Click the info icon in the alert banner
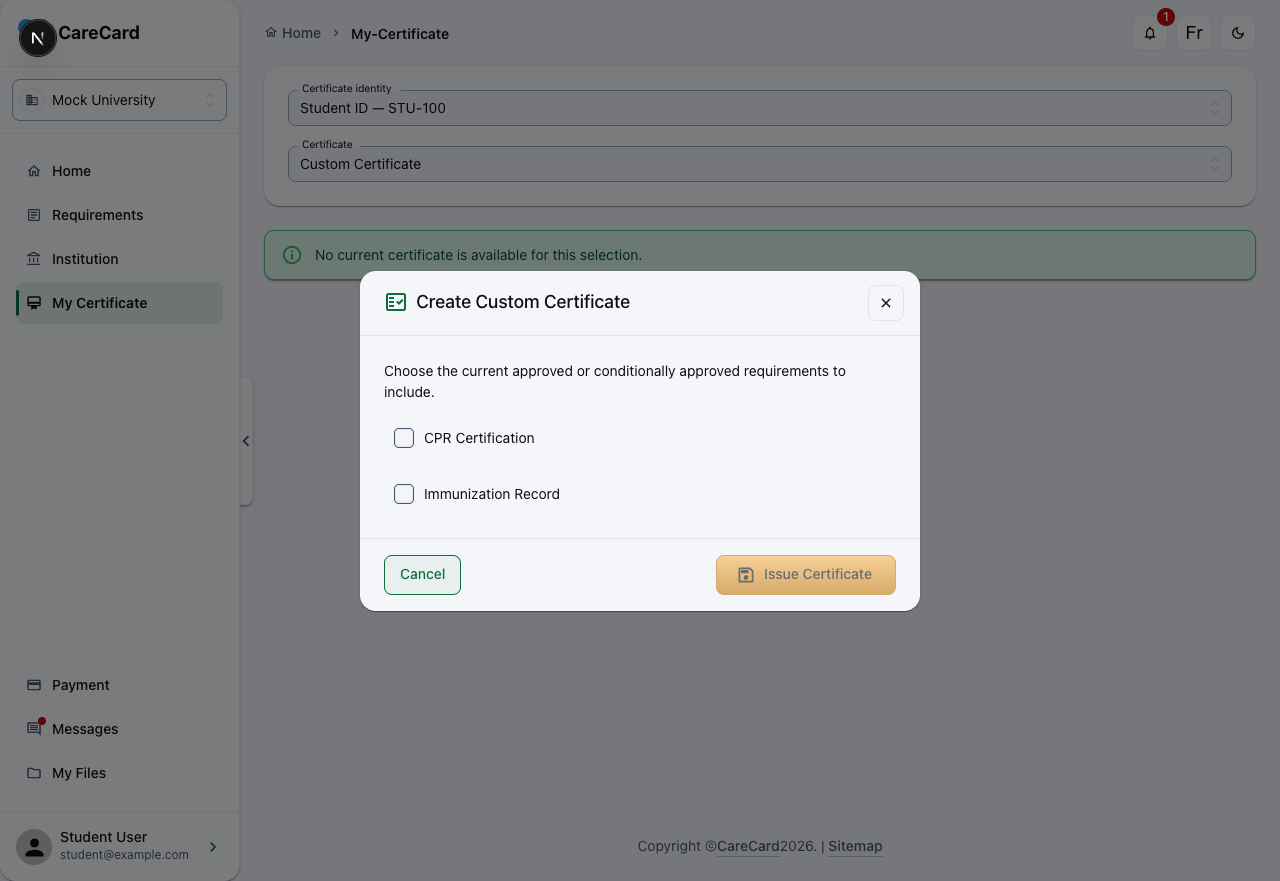The width and height of the screenshot is (1280, 881). click(292, 255)
